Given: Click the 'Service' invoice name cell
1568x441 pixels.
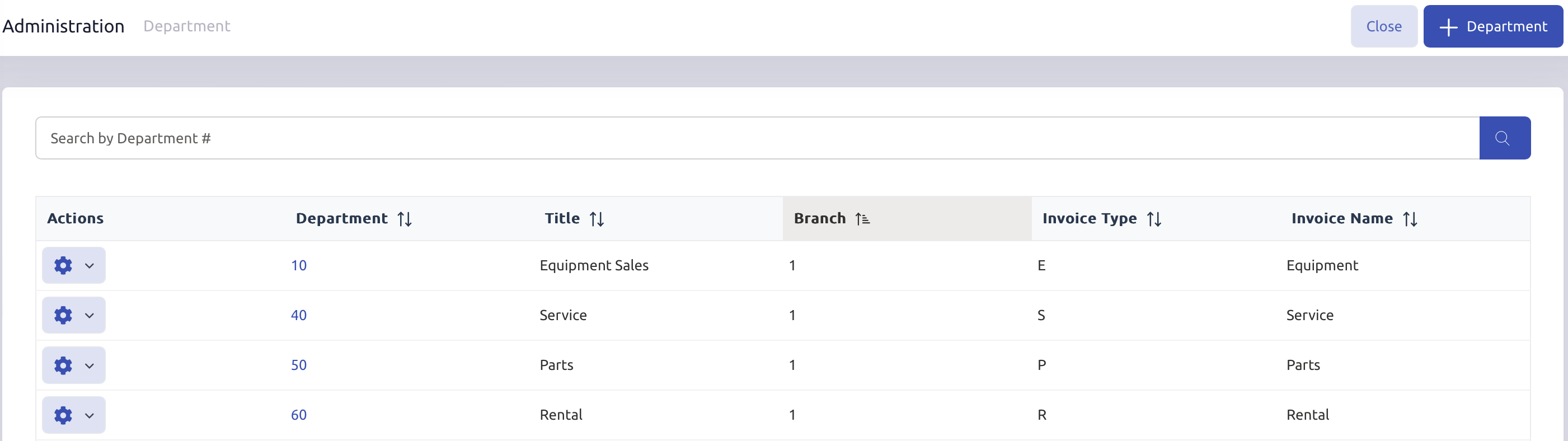Looking at the screenshot, I should [1309, 316].
